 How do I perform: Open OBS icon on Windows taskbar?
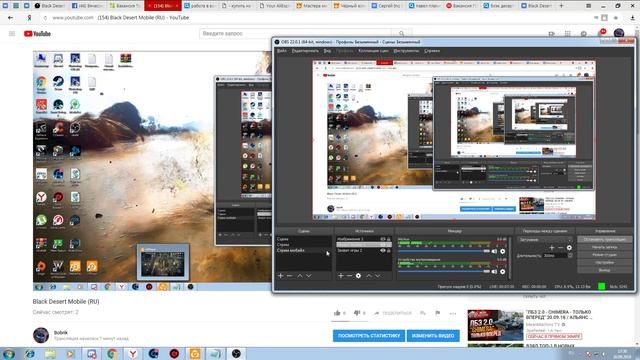(x=236, y=354)
